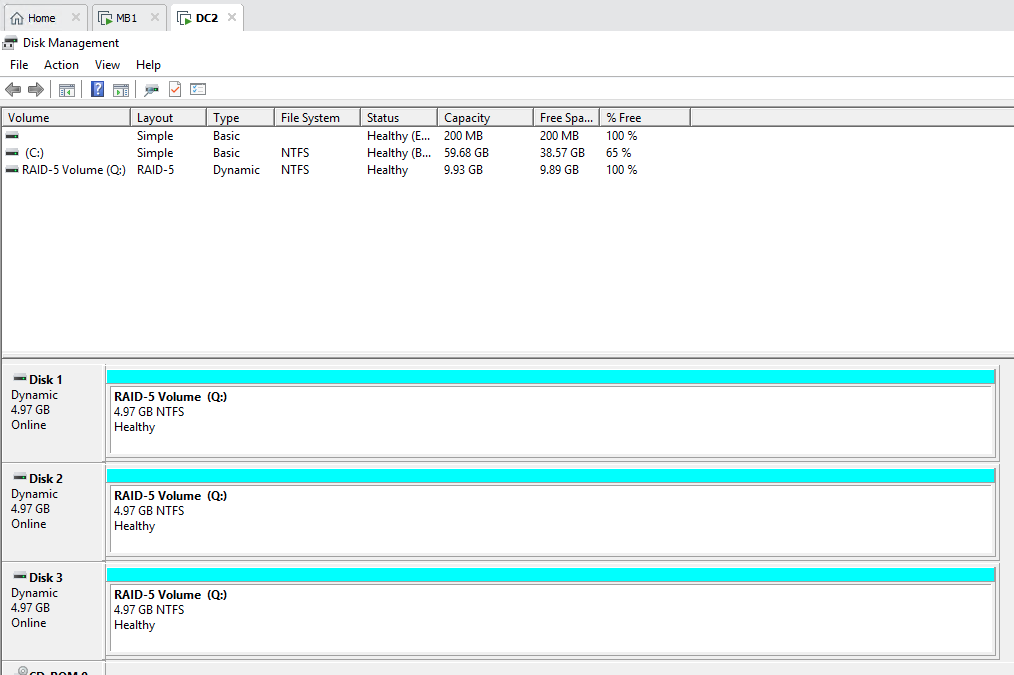Sort by the Volume column header
1014x675 pixels.
66,118
